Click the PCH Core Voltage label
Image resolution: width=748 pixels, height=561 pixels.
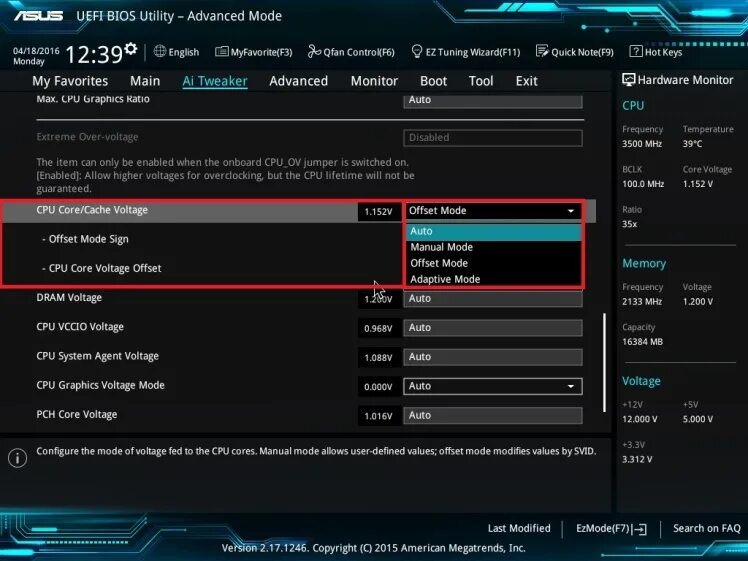[77, 415]
